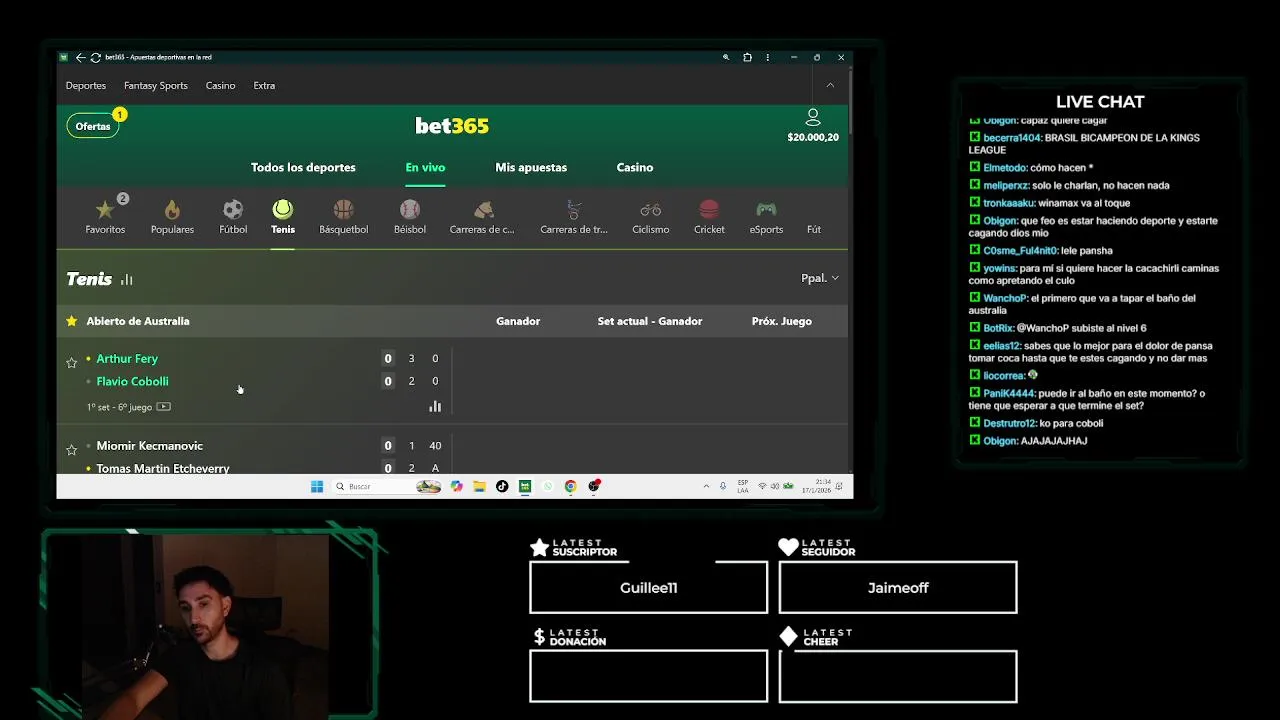
Task: Switch to Todos los deportes tab
Action: point(303,167)
